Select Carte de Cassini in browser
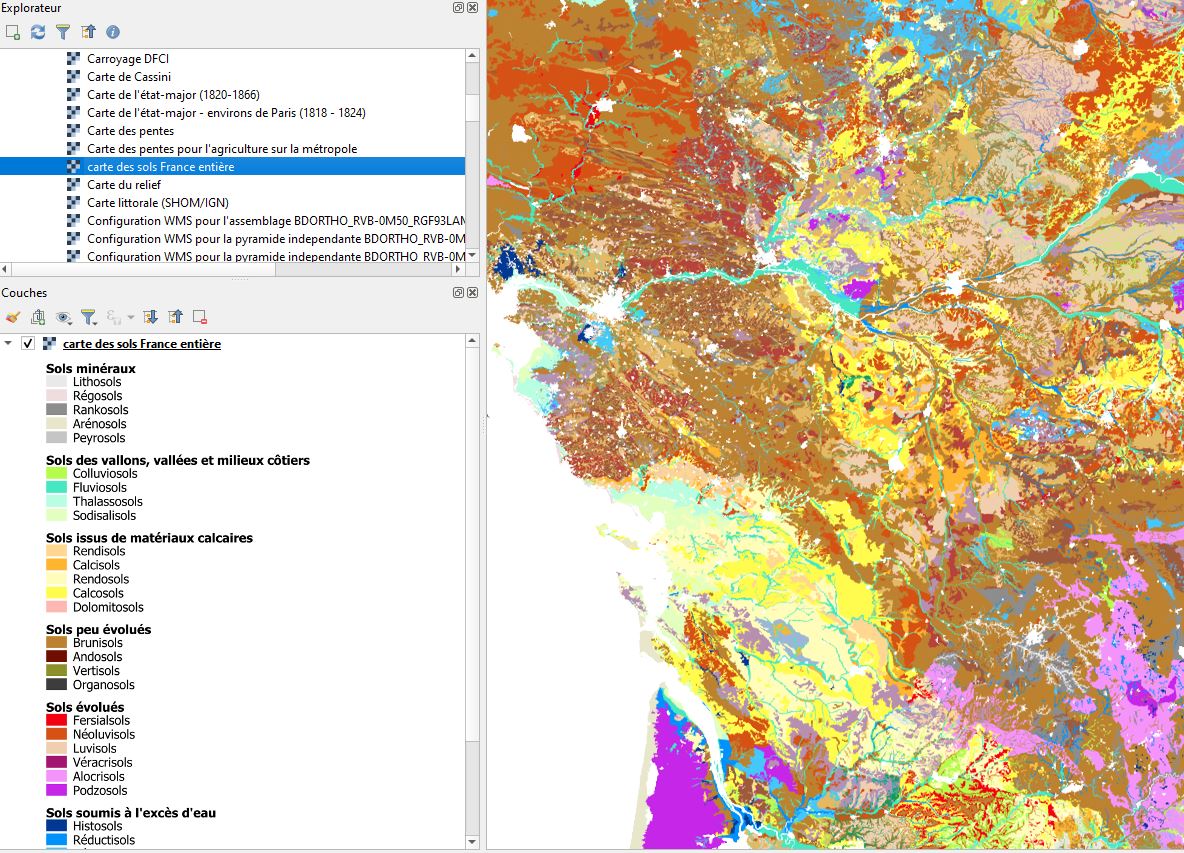The width and height of the screenshot is (1184, 853). tap(128, 77)
